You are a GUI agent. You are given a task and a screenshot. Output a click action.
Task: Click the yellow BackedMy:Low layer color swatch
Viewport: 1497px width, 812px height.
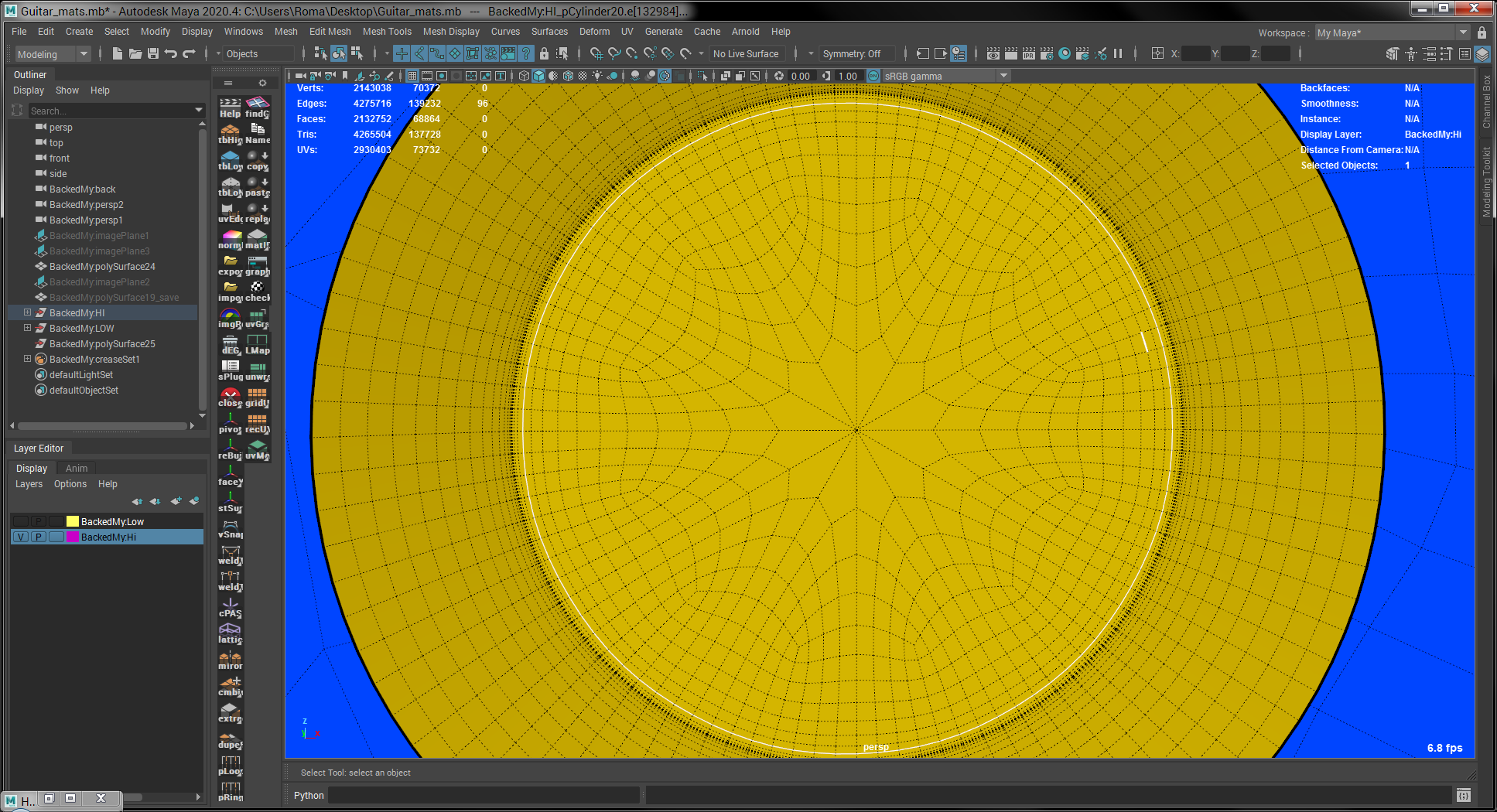point(73,521)
